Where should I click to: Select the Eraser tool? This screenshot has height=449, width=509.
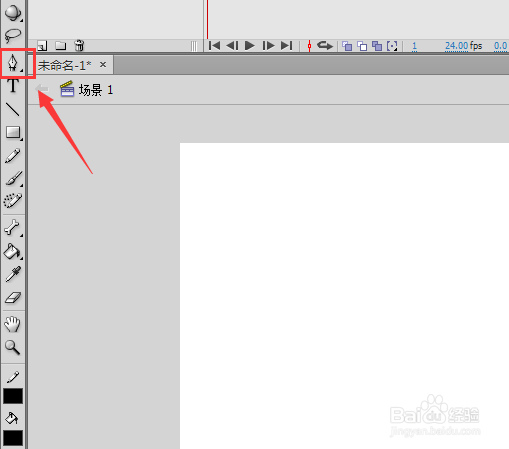[13, 298]
